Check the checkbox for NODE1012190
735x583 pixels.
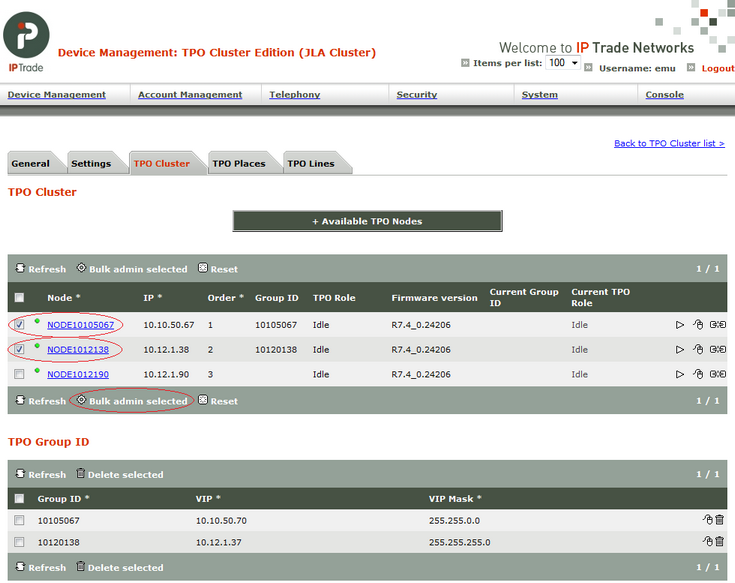tap(19, 374)
